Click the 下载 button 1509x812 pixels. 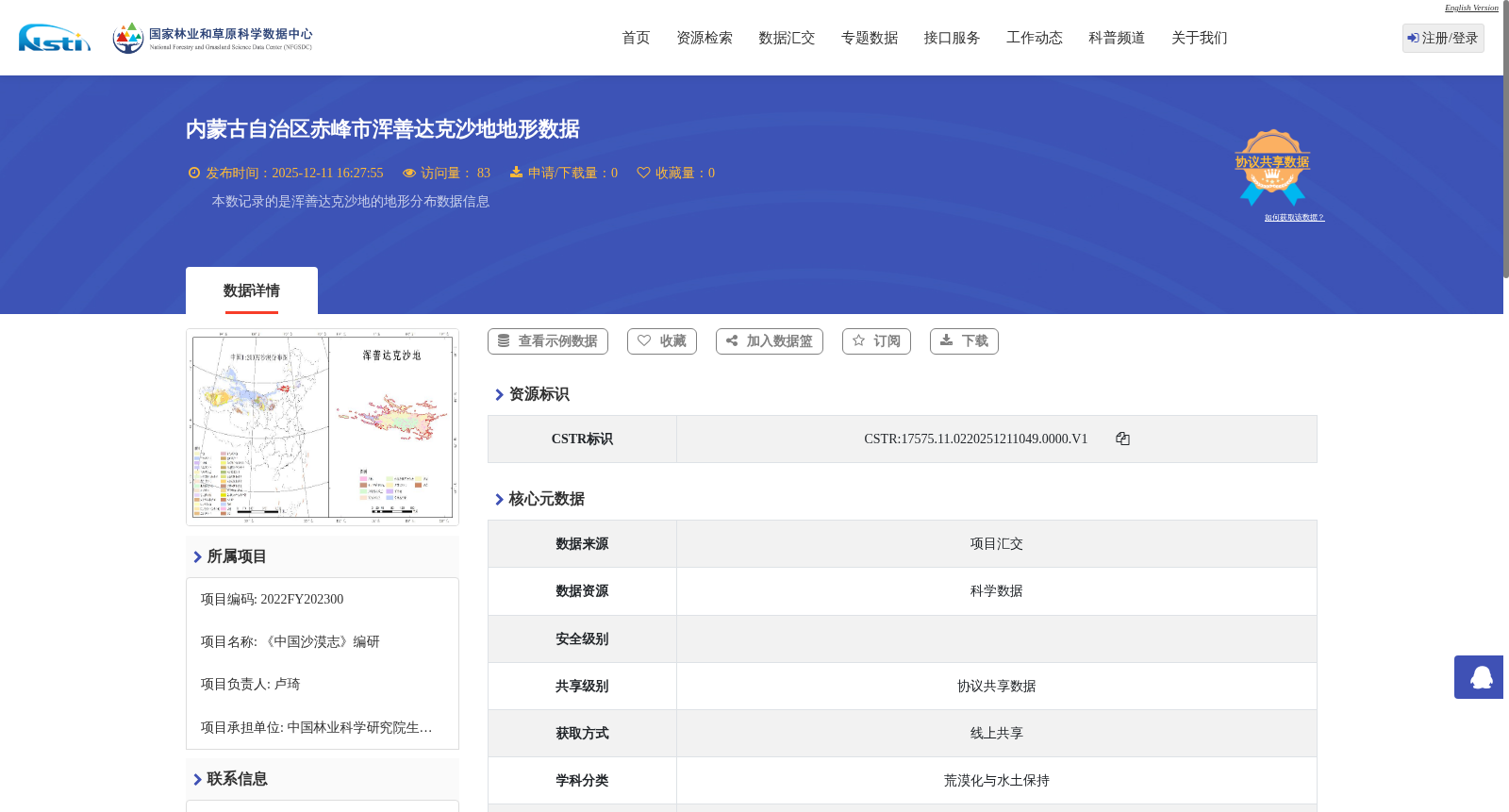[x=964, y=341]
